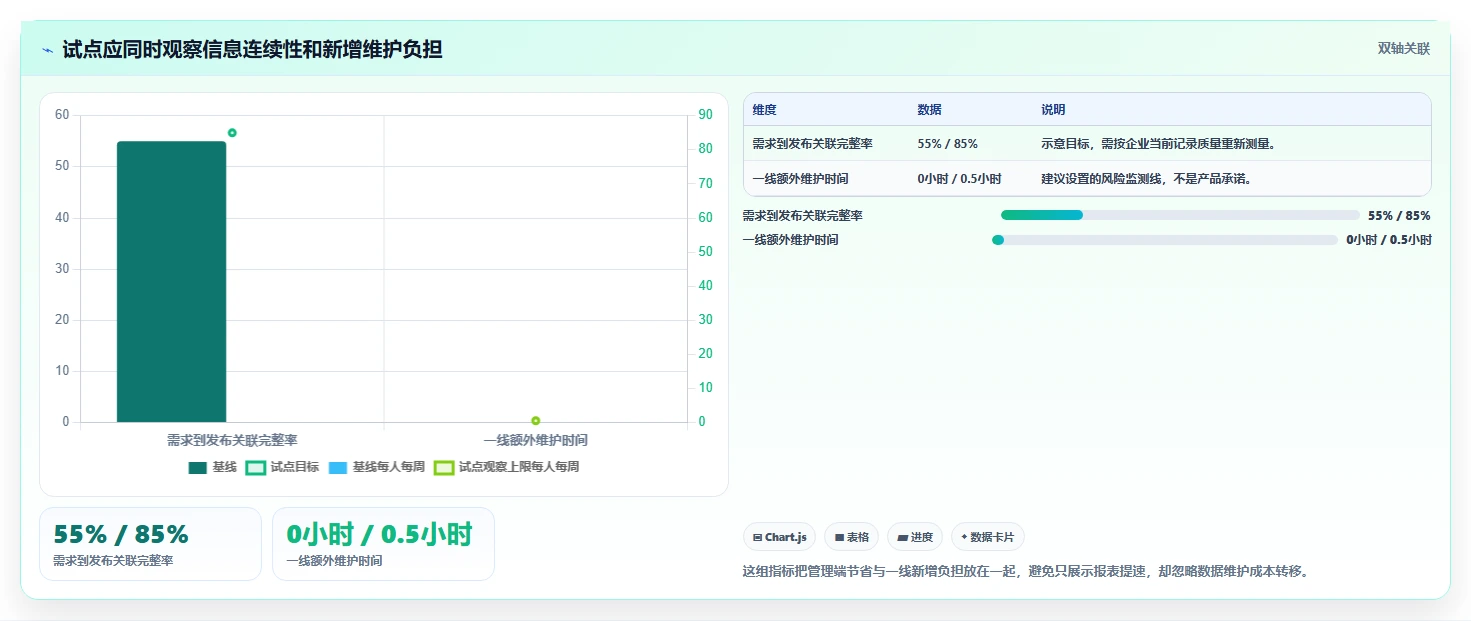Click the 维度 column header
Image resolution: width=1471 pixels, height=621 pixels.
click(765, 110)
